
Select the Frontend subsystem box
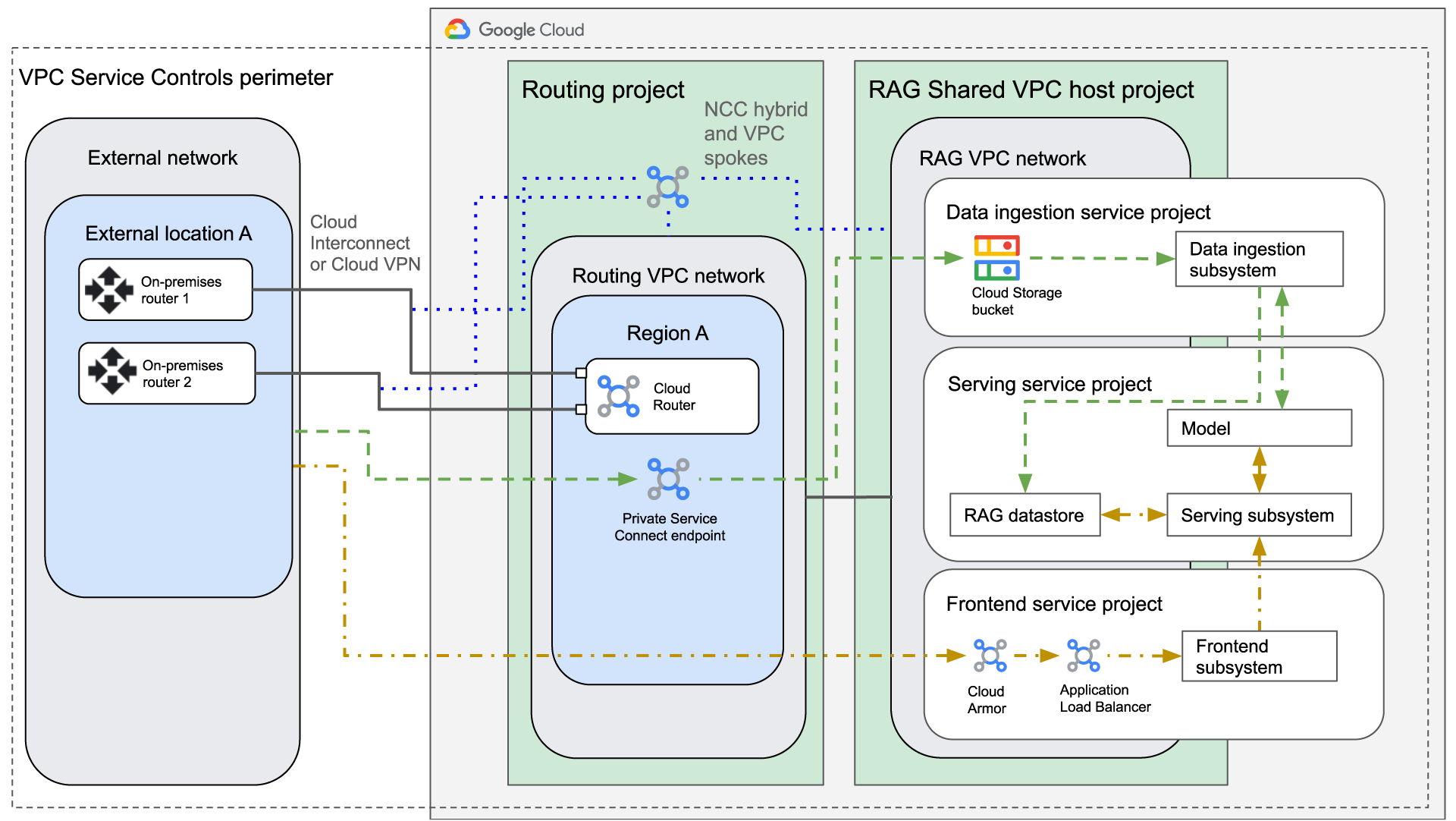pyautogui.click(x=1259, y=656)
